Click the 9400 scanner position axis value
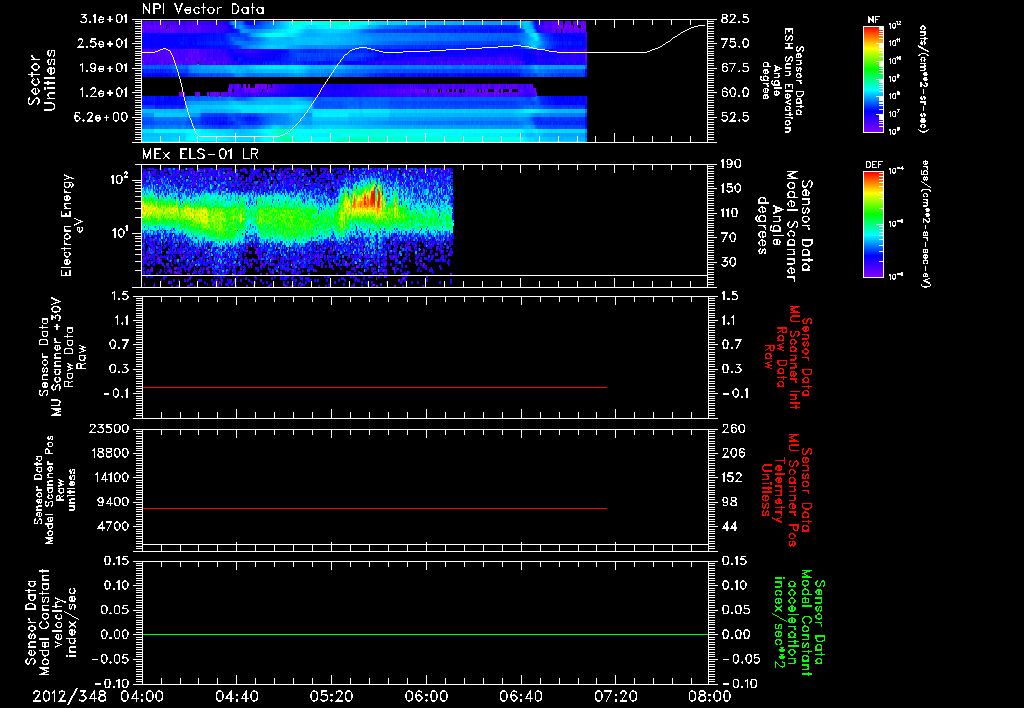1024x708 pixels. pos(113,502)
